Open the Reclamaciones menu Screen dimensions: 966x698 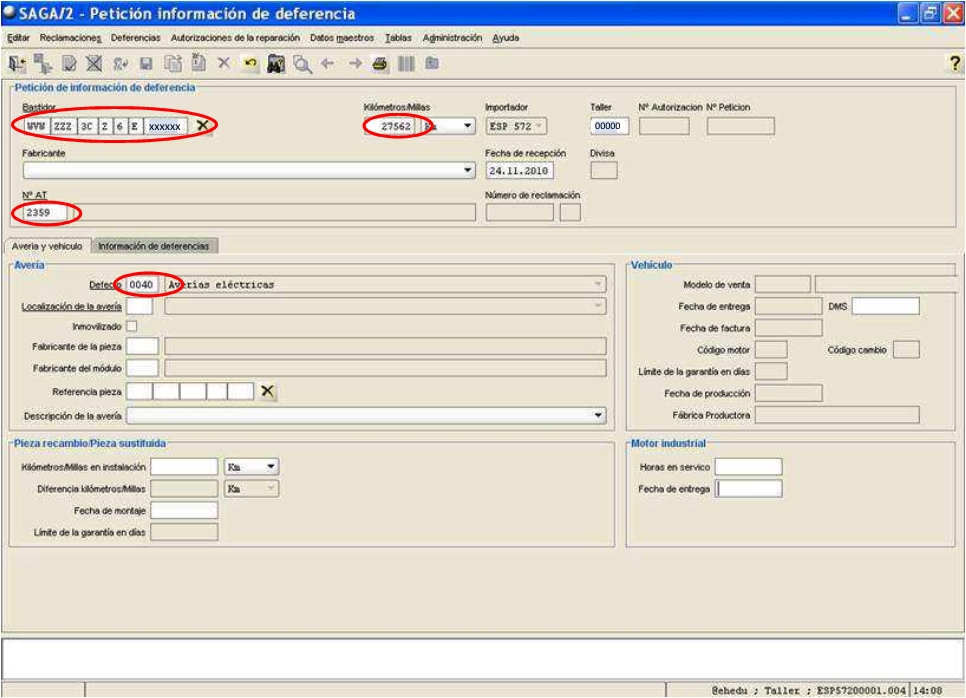(x=70, y=38)
